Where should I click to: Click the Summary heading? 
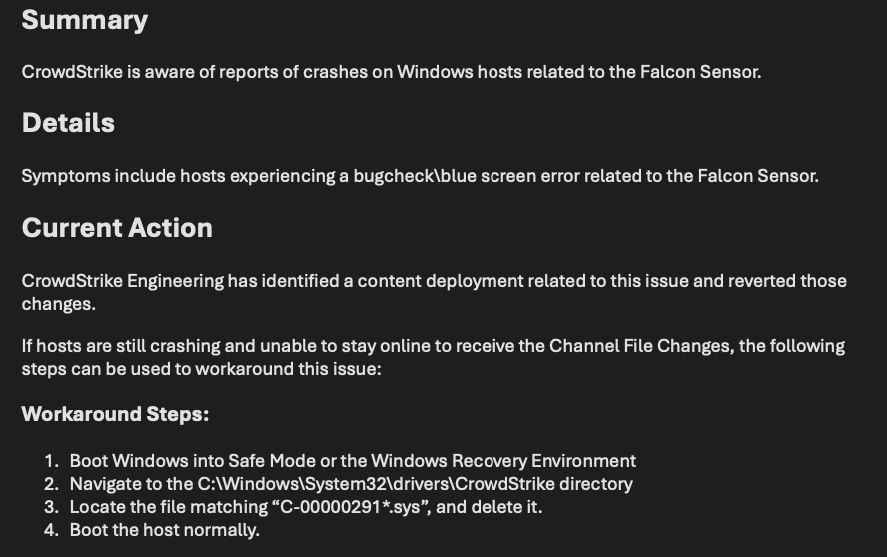85,20
